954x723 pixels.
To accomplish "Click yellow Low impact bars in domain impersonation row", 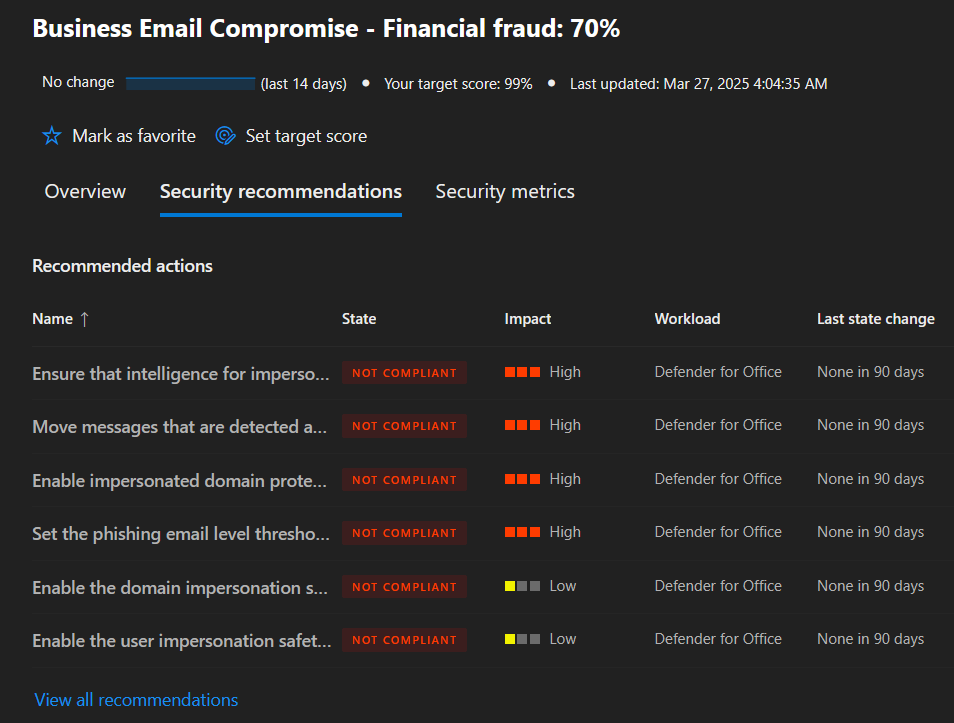I will point(522,586).
